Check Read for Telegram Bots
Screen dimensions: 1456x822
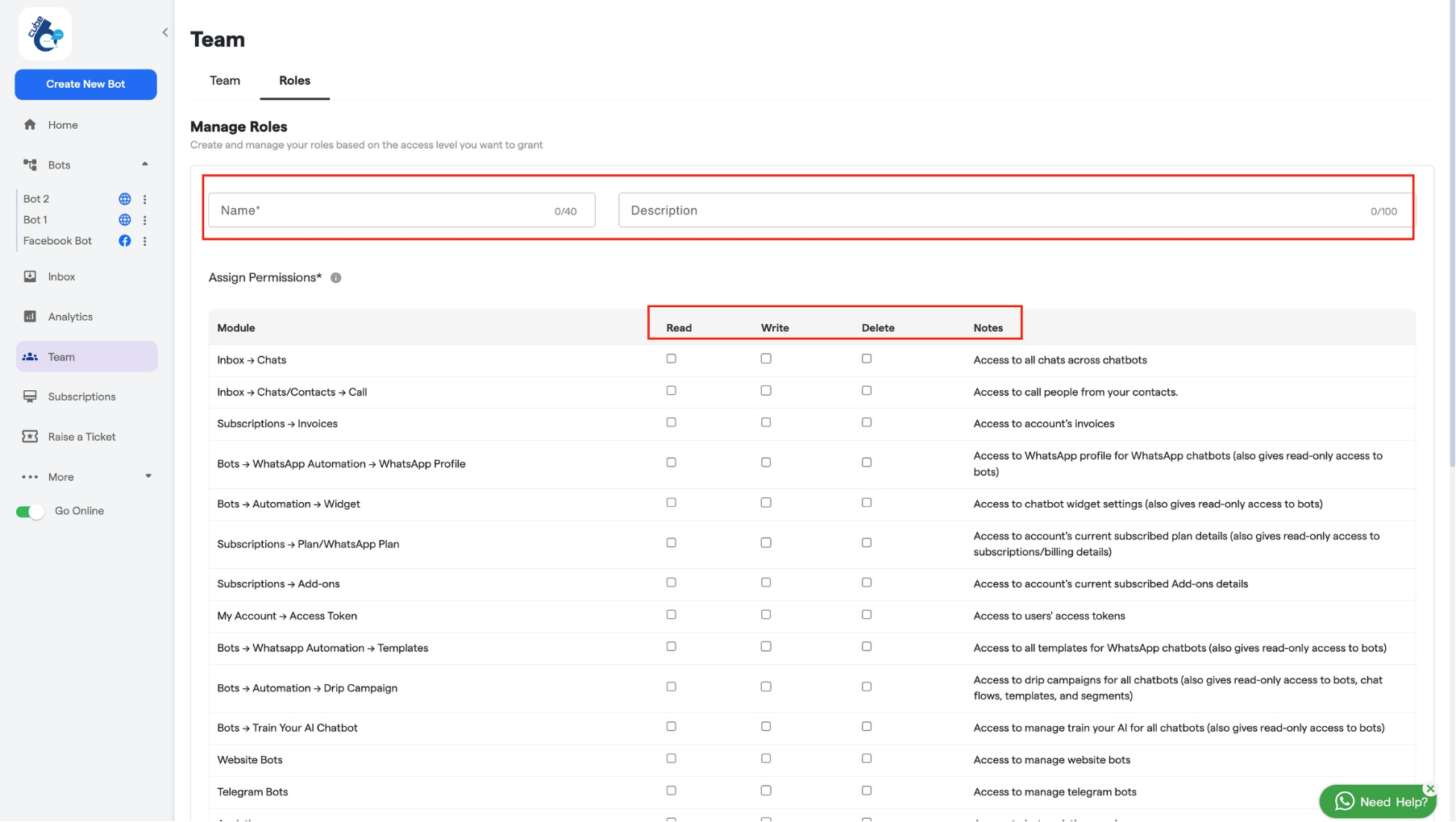tap(672, 791)
